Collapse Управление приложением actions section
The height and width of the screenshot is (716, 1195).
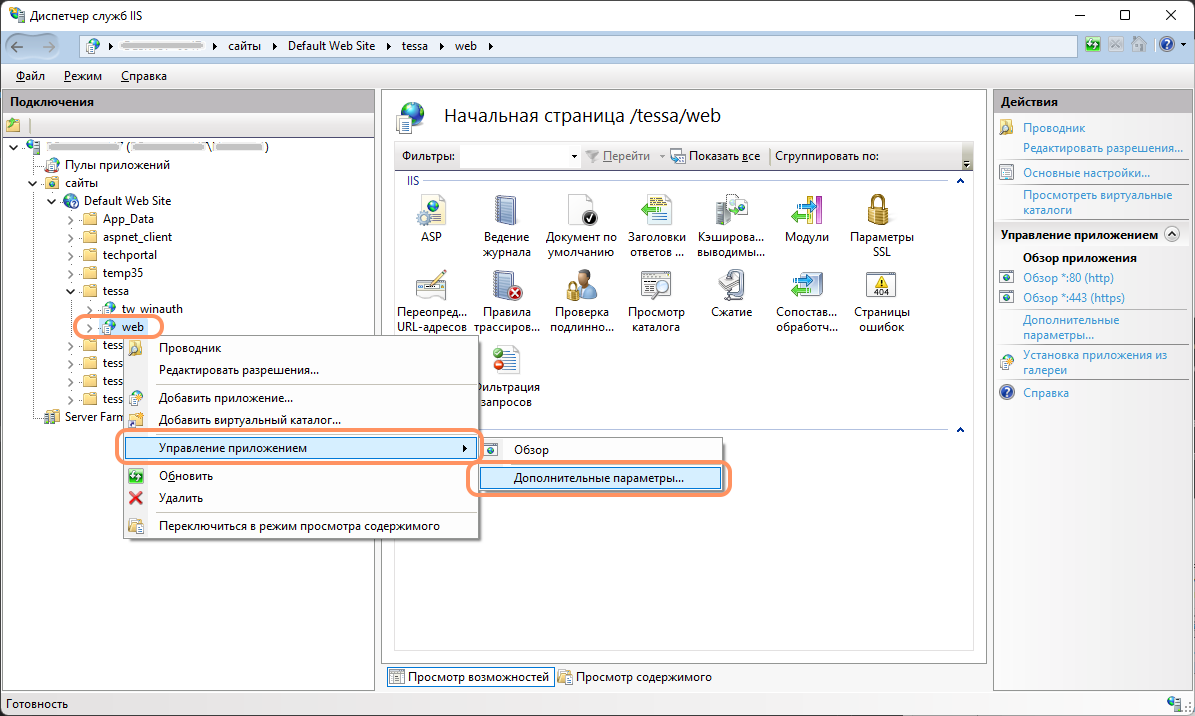[x=1172, y=235]
